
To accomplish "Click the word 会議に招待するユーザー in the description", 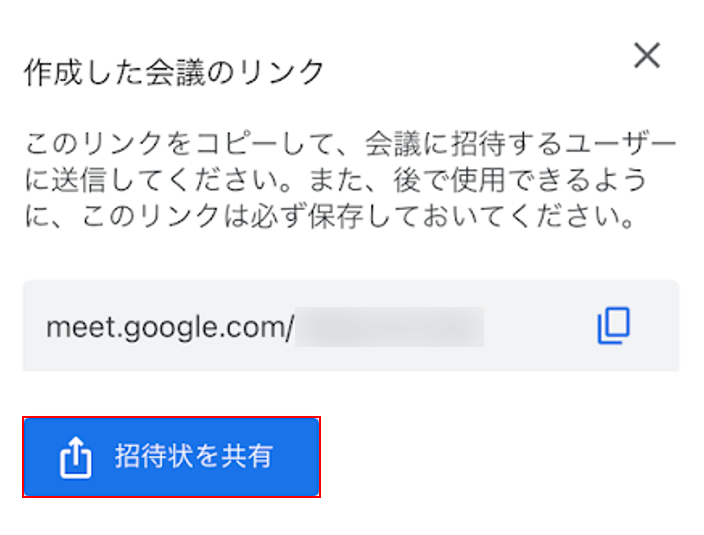I will pos(521,144).
